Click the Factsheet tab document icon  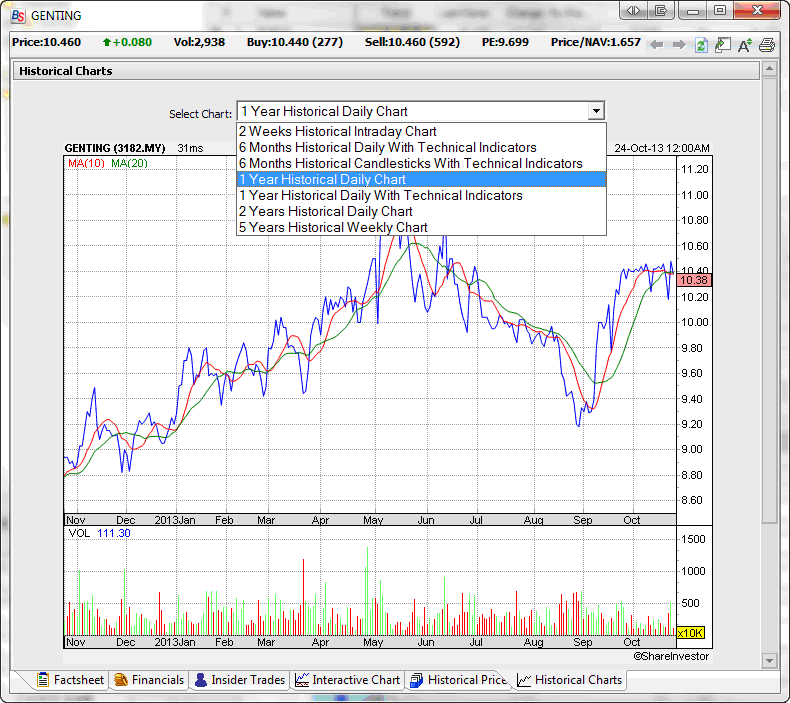43,680
